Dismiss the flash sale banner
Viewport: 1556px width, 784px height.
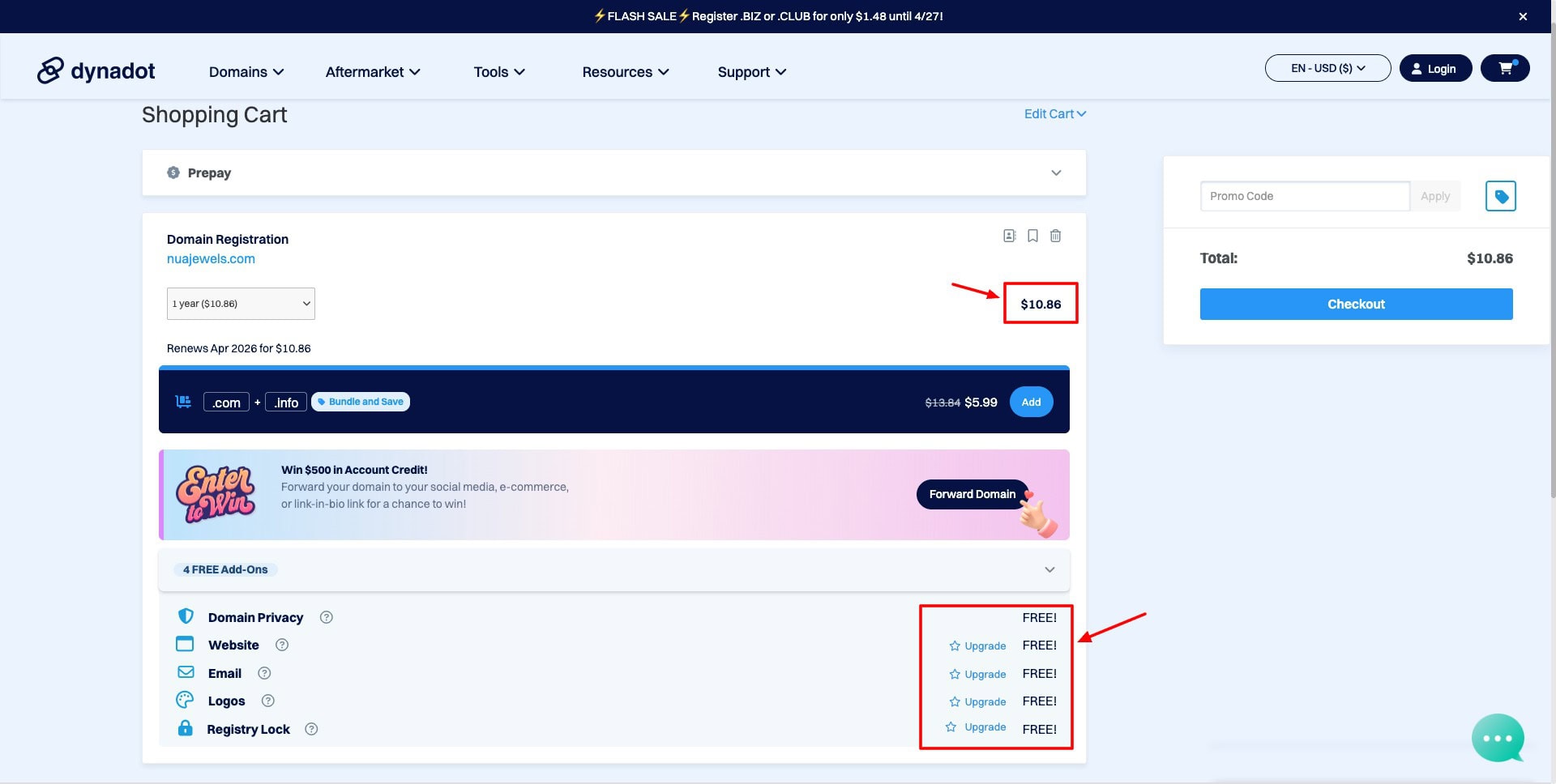(1523, 16)
